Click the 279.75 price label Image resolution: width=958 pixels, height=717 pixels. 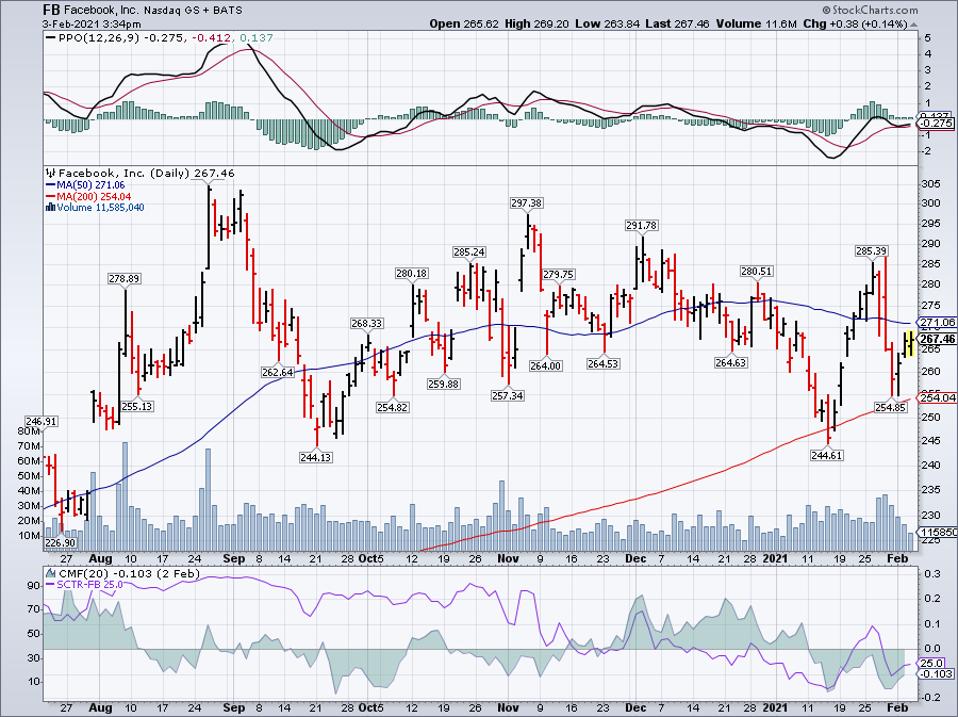[x=558, y=275]
